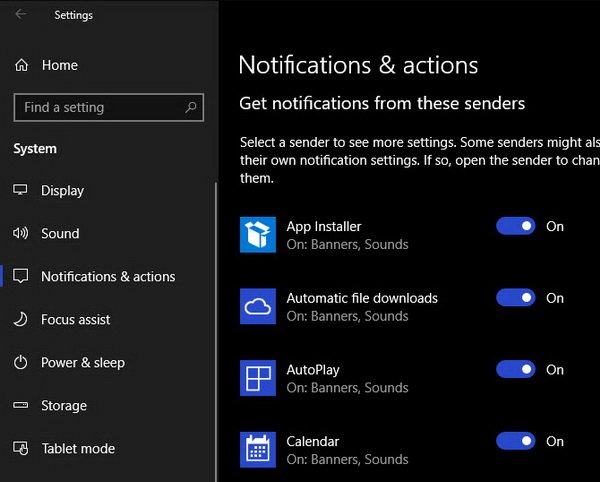Turn off App Installer notifications toggle
Image resolution: width=600 pixels, height=482 pixels.
(516, 226)
